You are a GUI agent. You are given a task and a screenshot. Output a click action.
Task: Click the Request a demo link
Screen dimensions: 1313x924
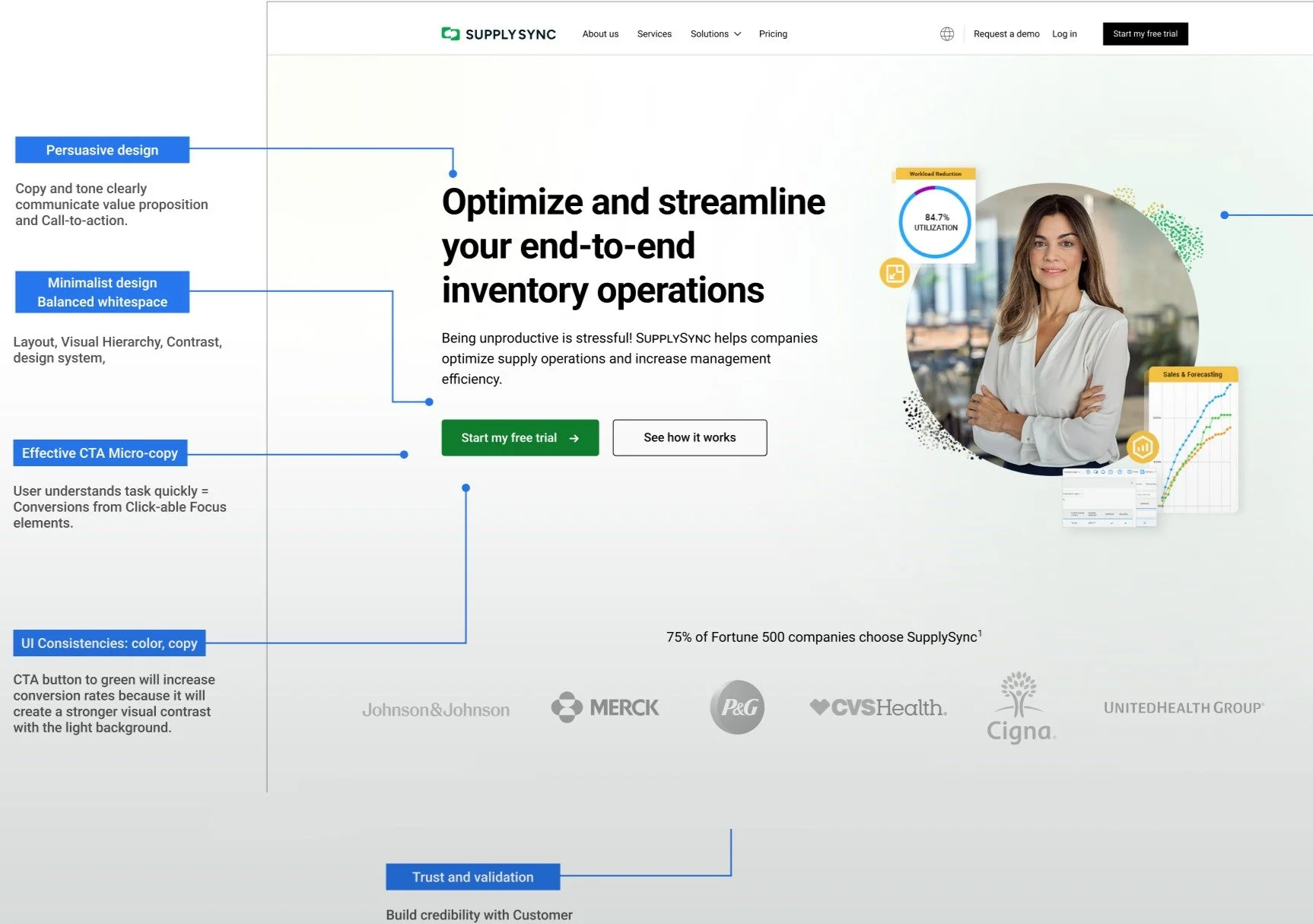(1006, 34)
